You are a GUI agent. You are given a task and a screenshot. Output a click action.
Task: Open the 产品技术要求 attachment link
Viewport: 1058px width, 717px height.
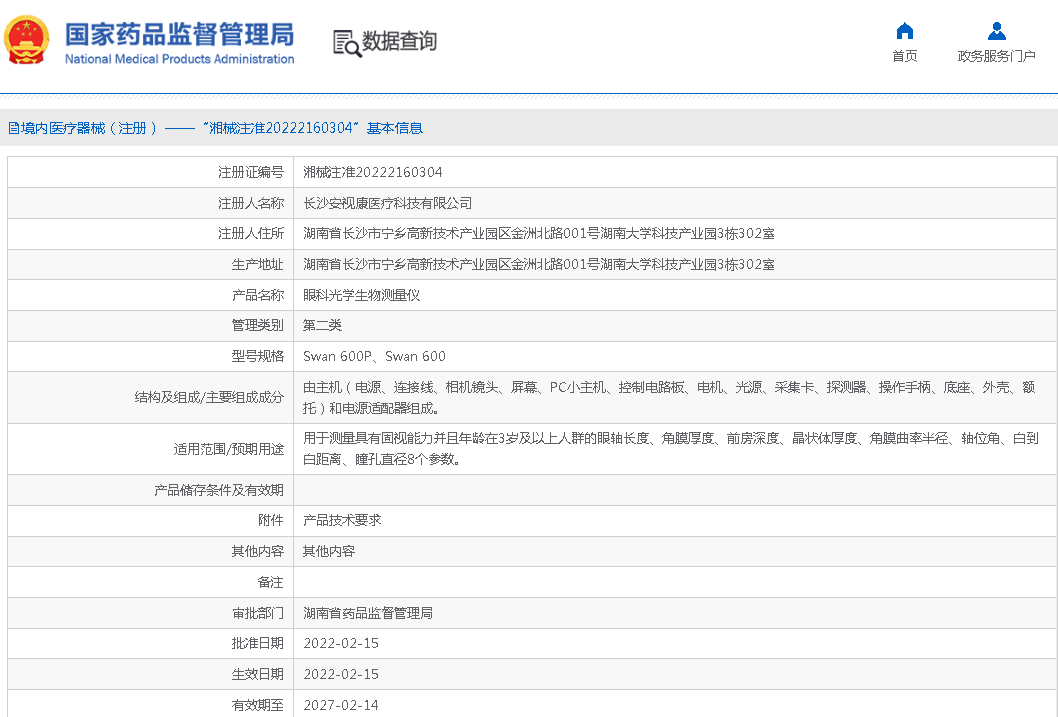(342, 520)
